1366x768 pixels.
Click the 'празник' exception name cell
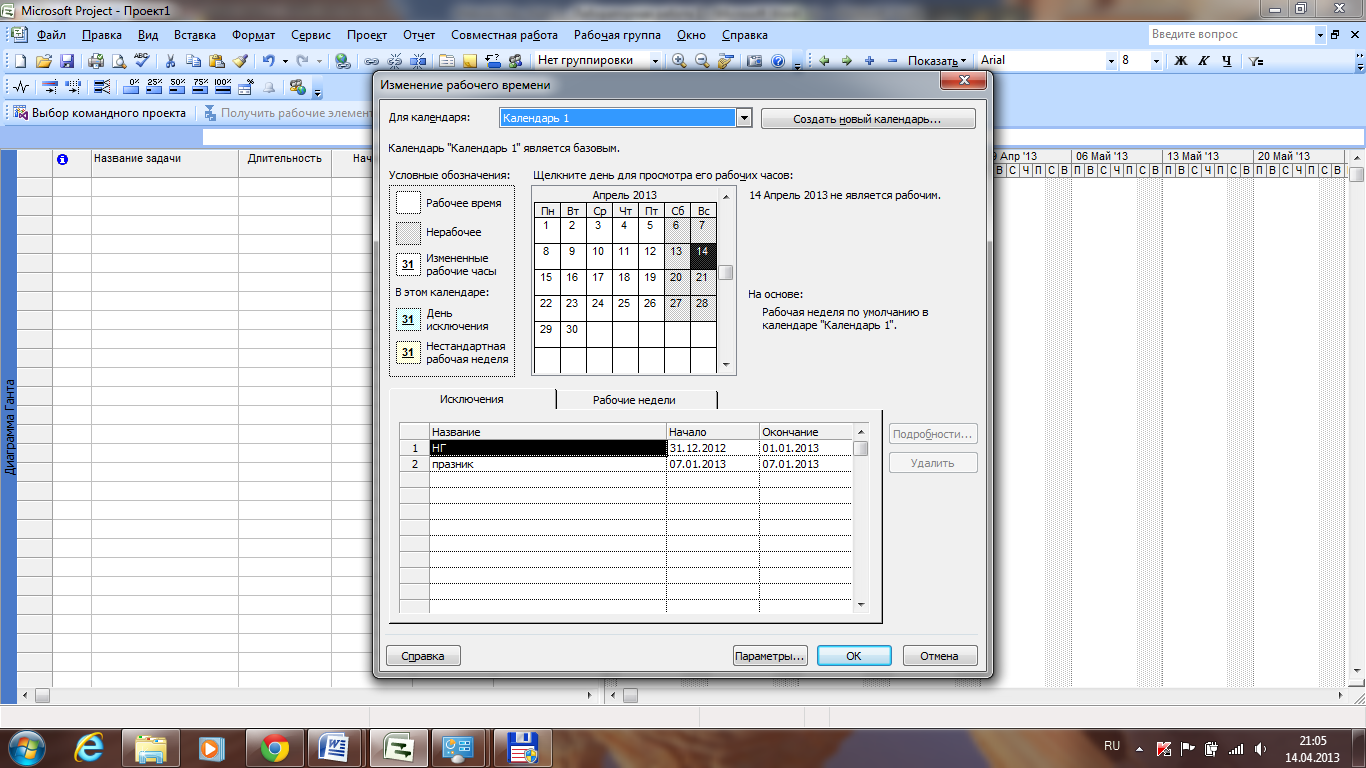point(548,464)
